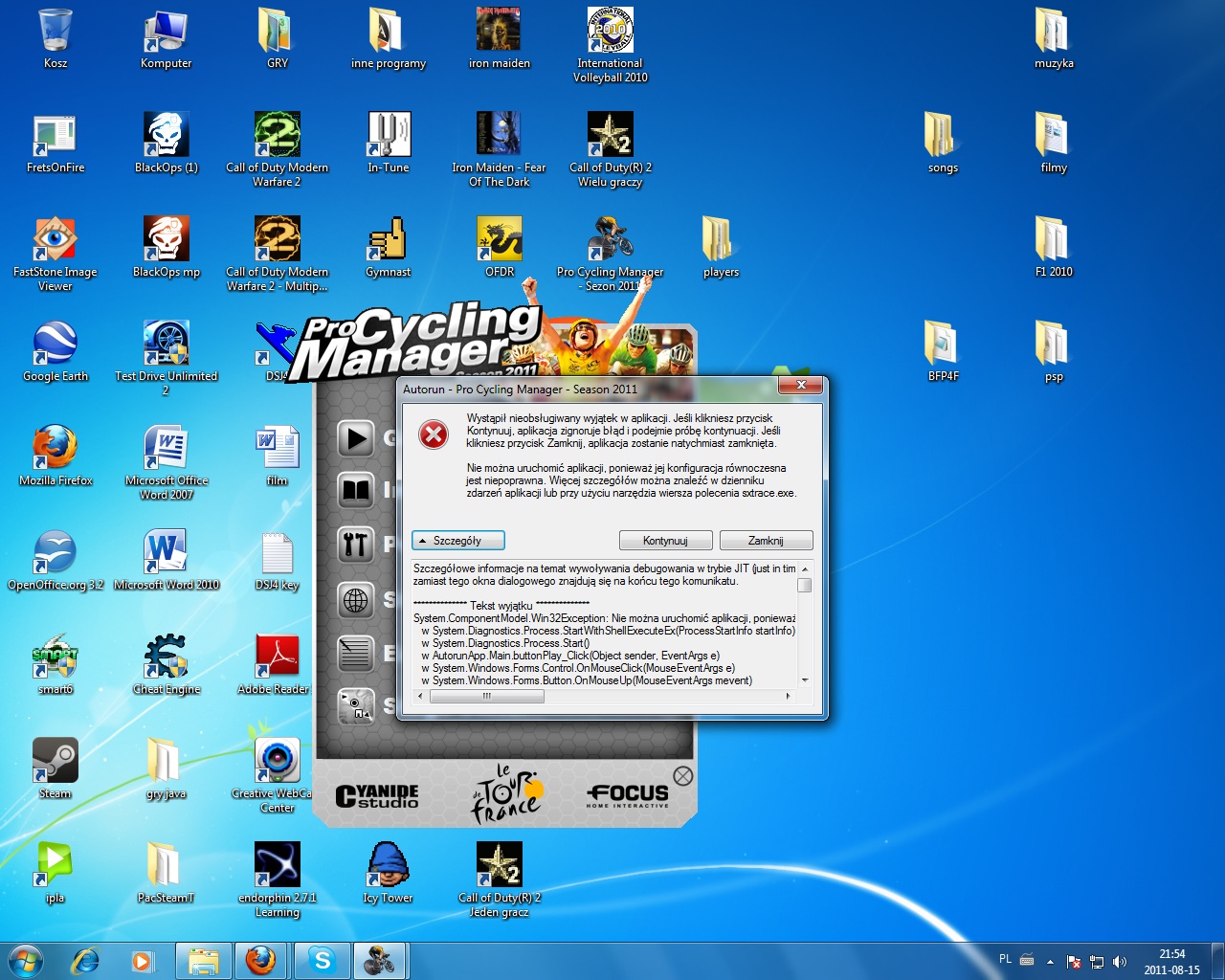Close the autorun with the round X
Image resolution: width=1225 pixels, height=980 pixels.
pyautogui.click(x=682, y=775)
